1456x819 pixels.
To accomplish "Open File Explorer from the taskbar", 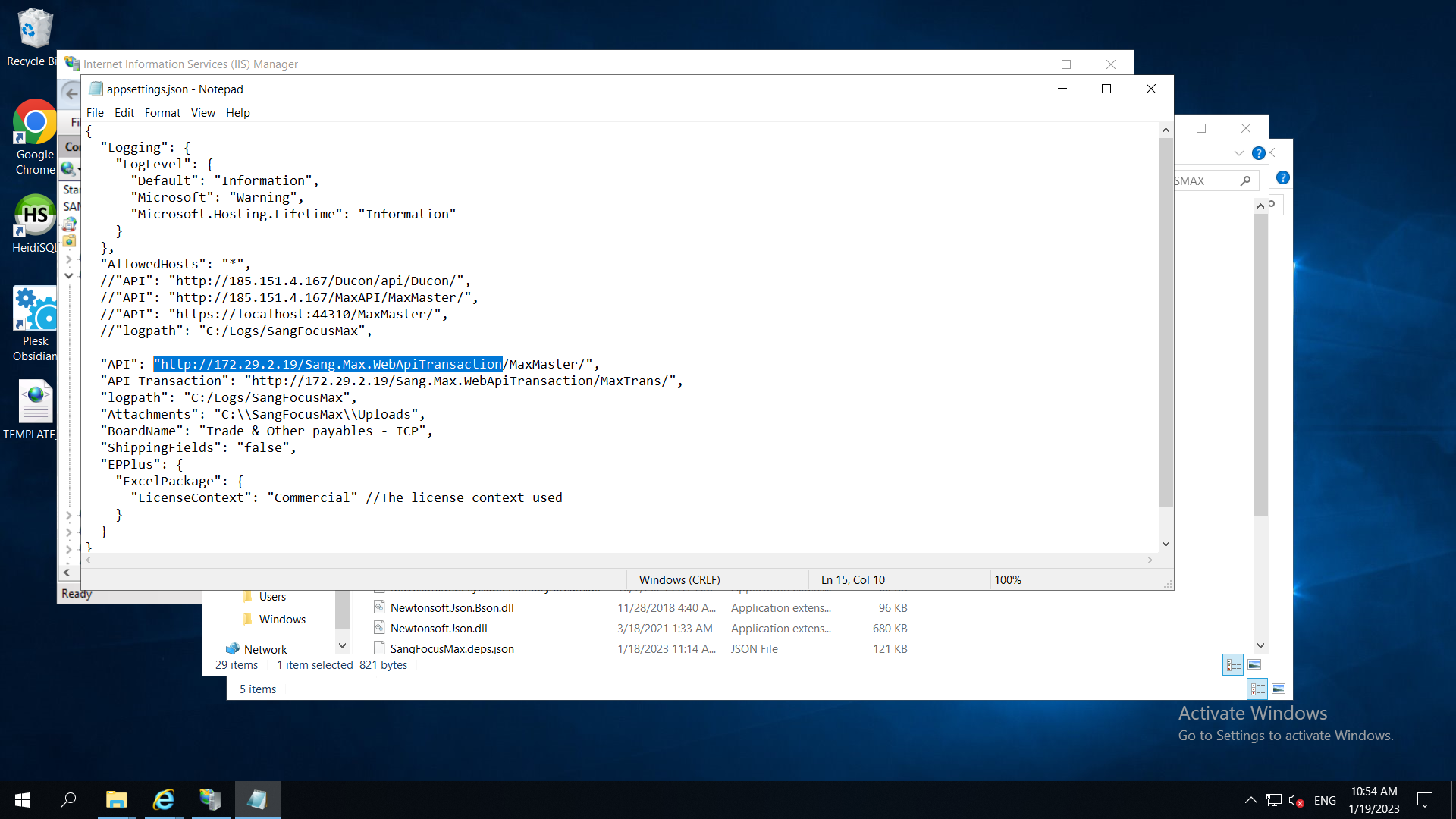I will point(116,799).
